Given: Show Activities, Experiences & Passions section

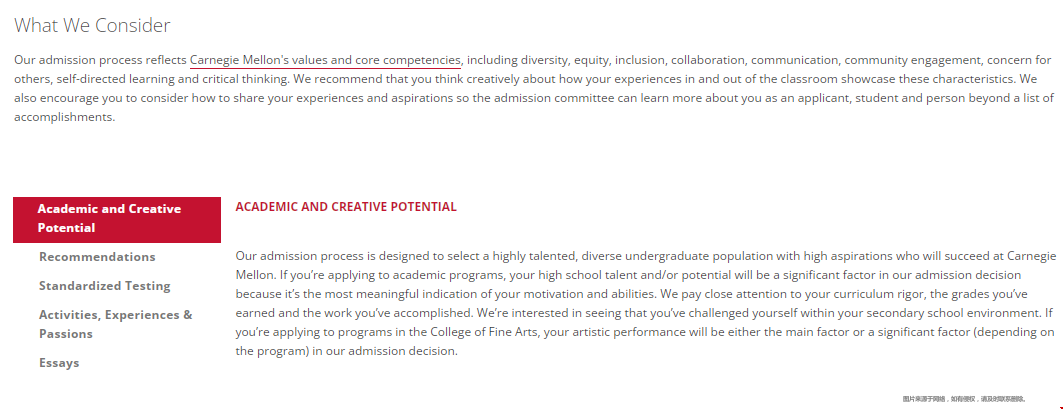Looking at the screenshot, I should 116,324.
